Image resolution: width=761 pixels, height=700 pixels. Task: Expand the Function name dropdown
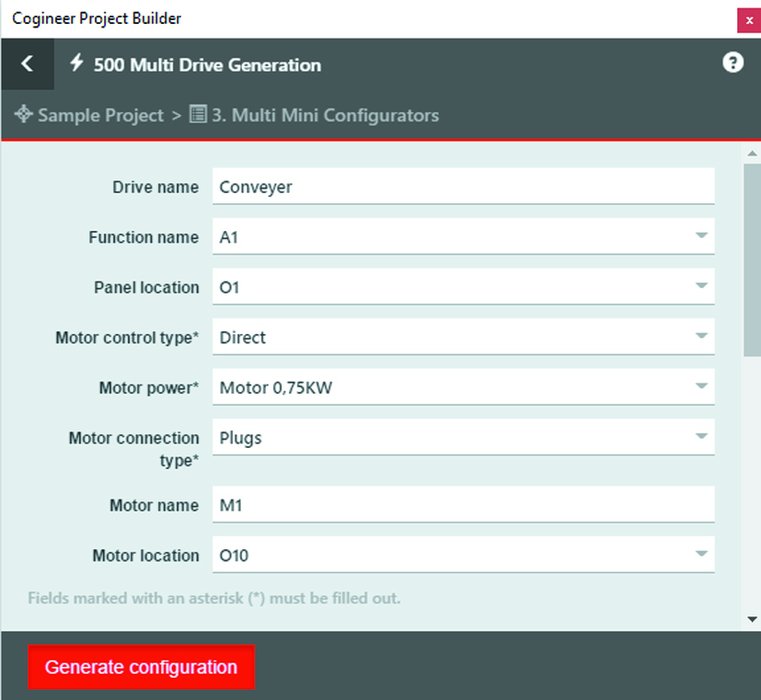click(x=701, y=236)
